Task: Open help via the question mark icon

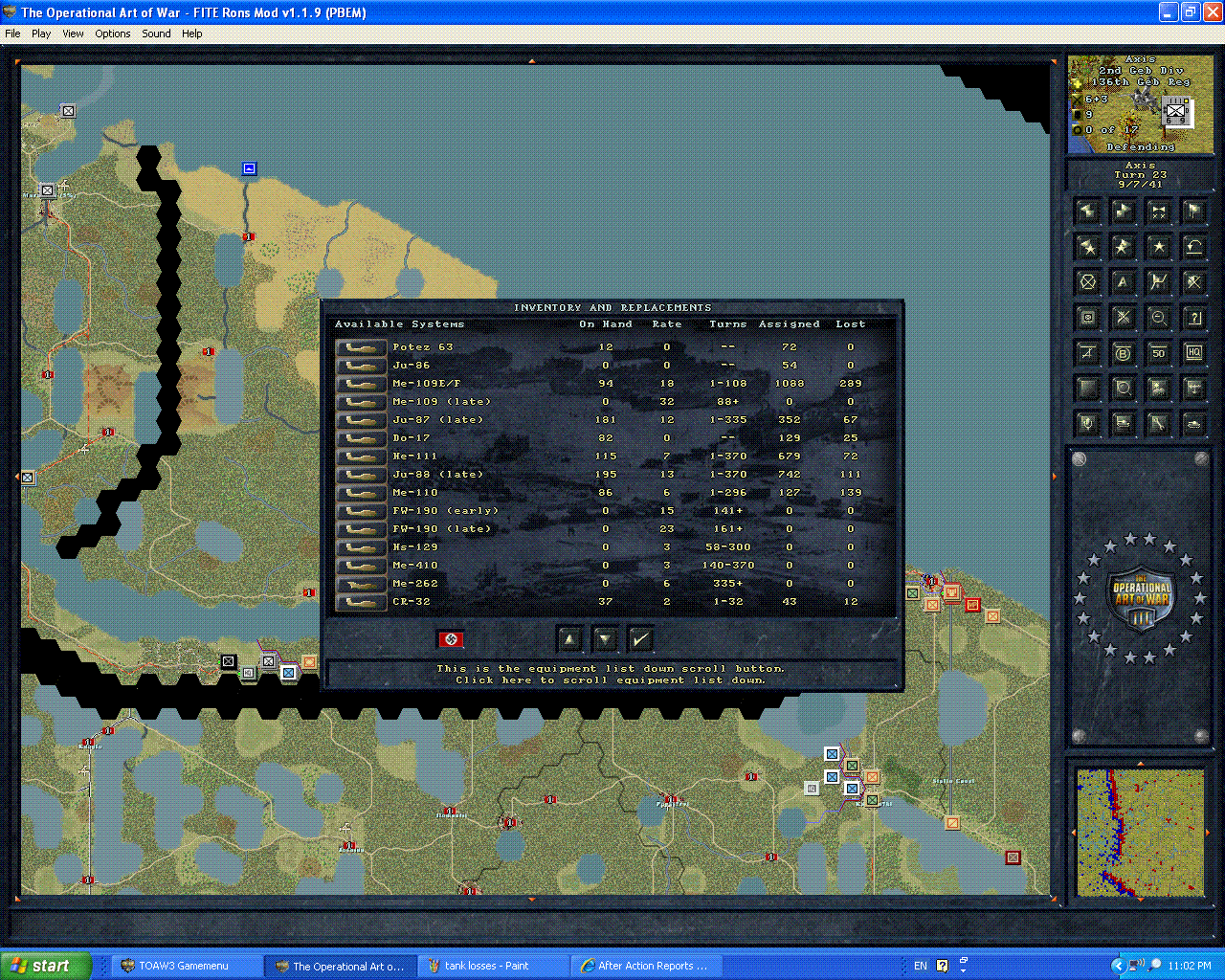Action: coord(1193,317)
